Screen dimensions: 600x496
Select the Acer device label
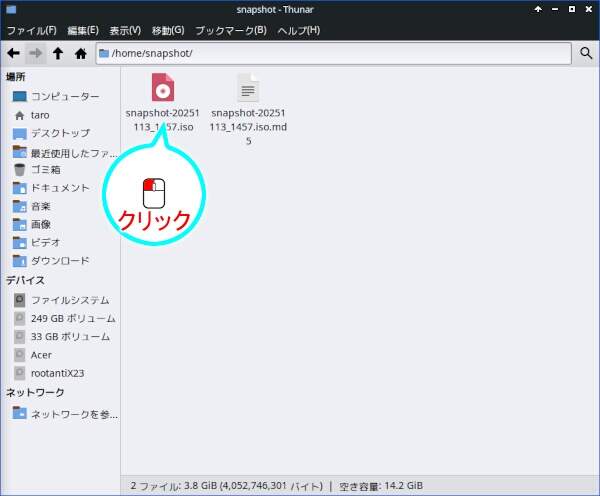point(41,355)
